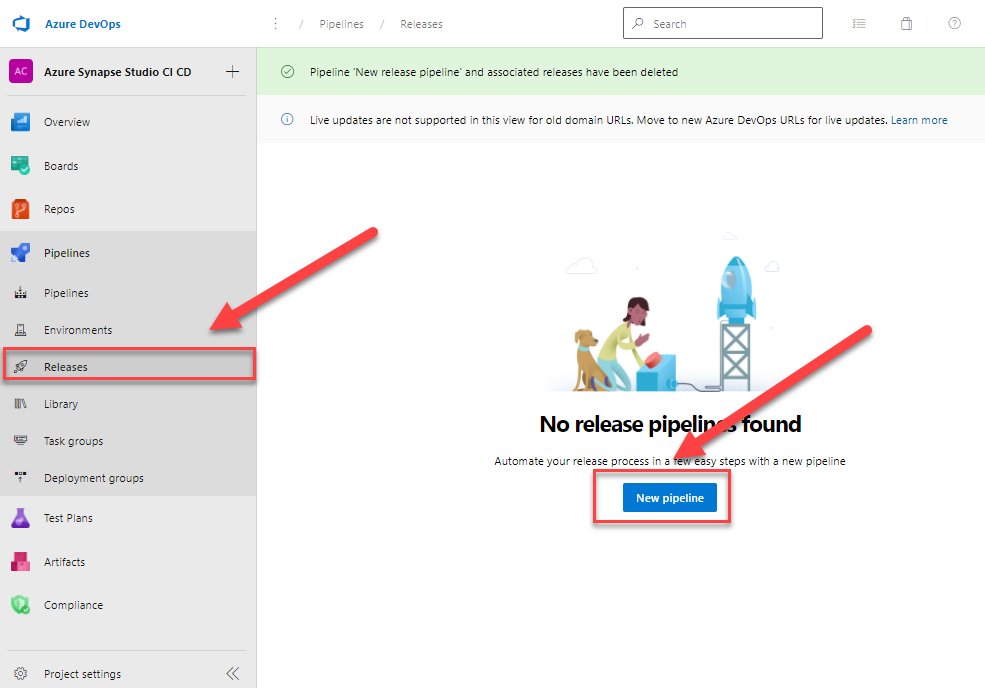Follow the Learn more link
The width and height of the screenshot is (985, 688).
pos(919,120)
